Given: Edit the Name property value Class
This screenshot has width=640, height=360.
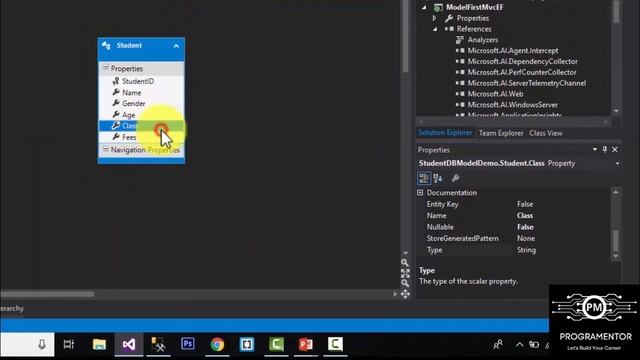Looking at the screenshot, I should coord(525,216).
